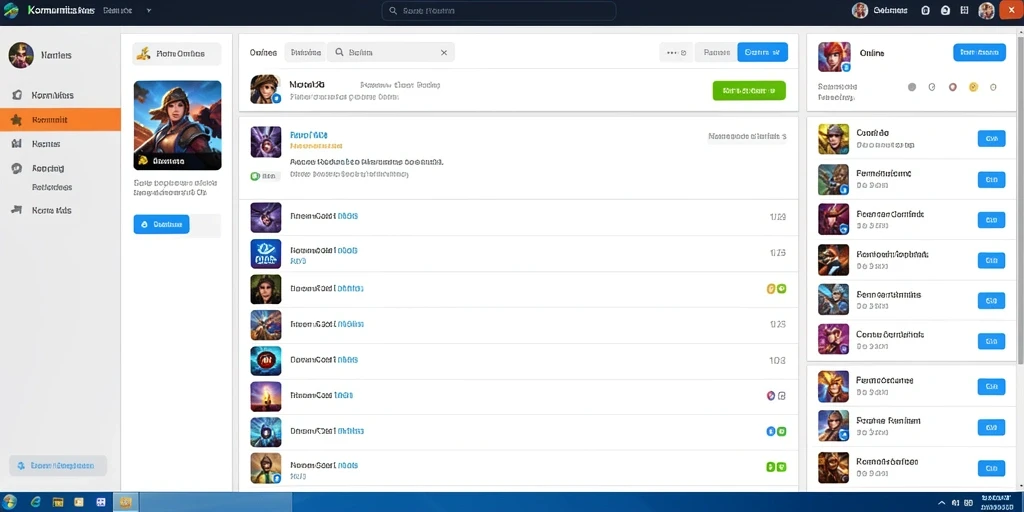
Task: Open the raccoon-like character thumbnail in the right list
Action: pyautogui.click(x=833, y=260)
